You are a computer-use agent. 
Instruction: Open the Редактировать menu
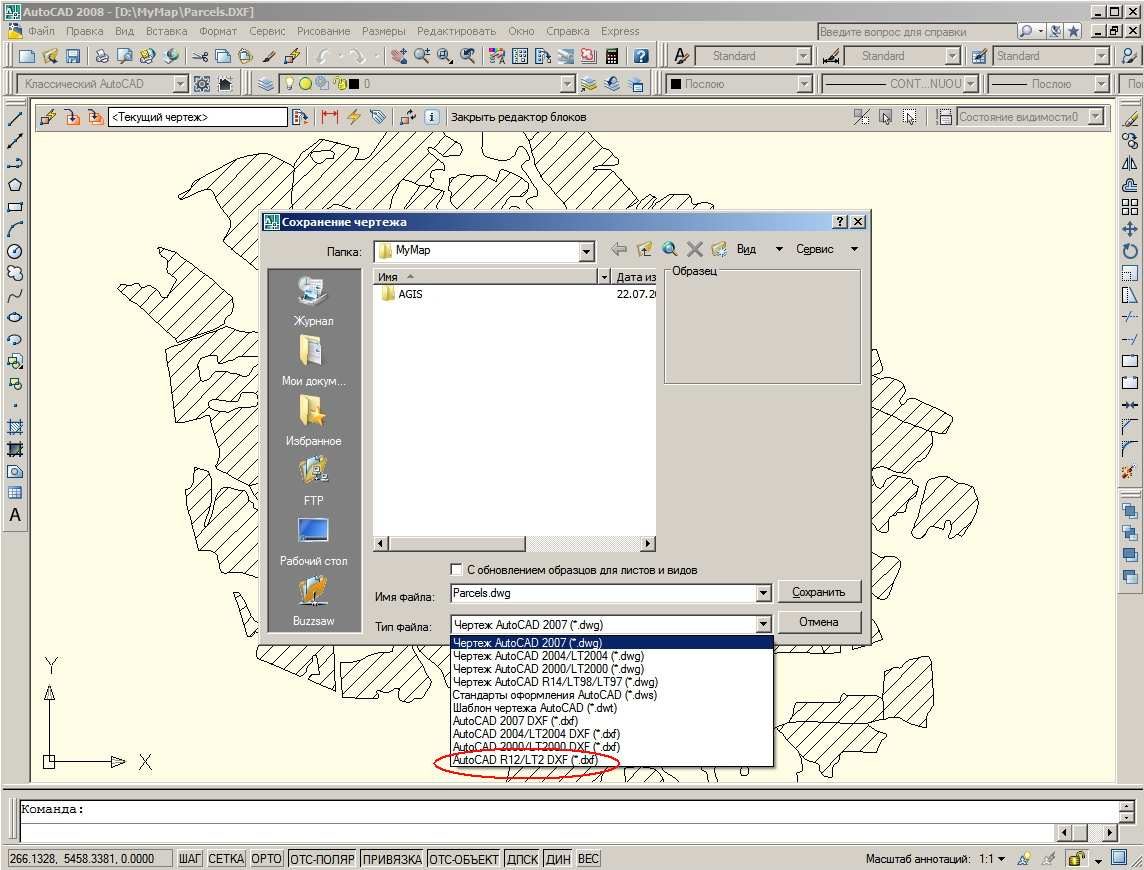pos(456,31)
